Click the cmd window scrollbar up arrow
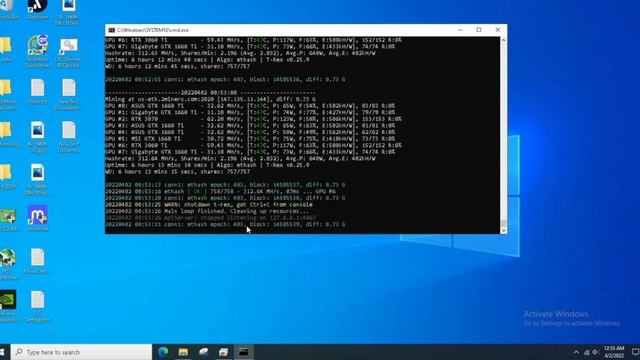This screenshot has height=360, width=640. coord(504,40)
